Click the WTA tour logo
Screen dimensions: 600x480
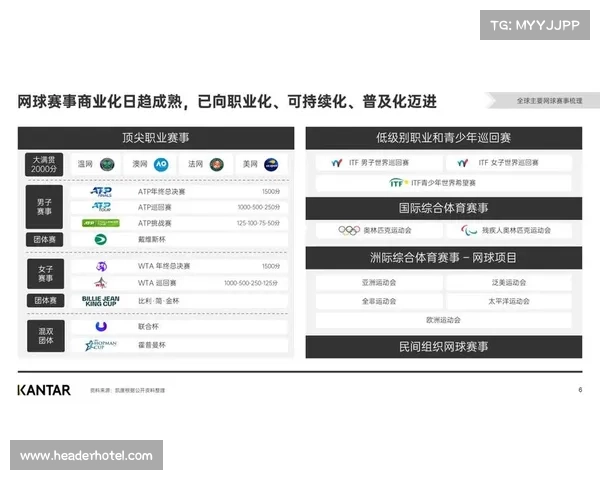pos(101,283)
